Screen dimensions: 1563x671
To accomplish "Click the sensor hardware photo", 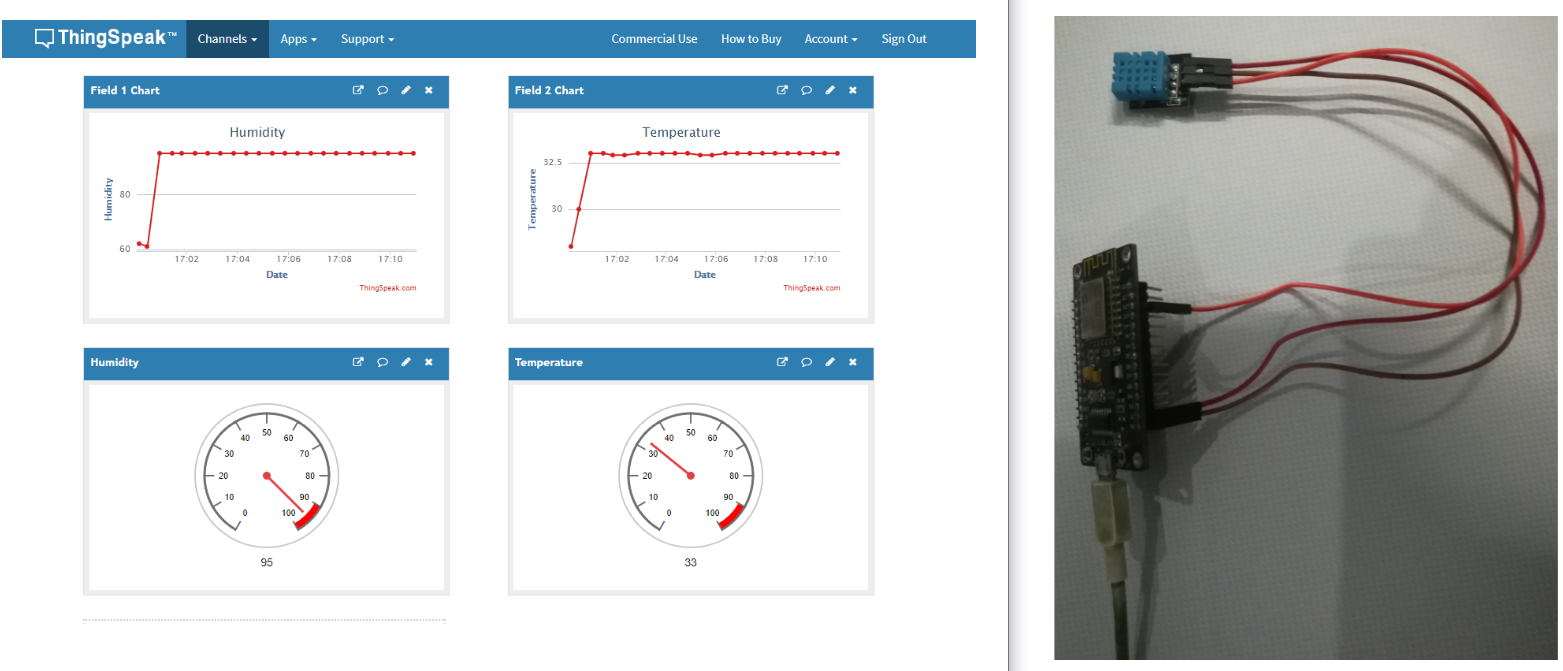I will [1305, 337].
